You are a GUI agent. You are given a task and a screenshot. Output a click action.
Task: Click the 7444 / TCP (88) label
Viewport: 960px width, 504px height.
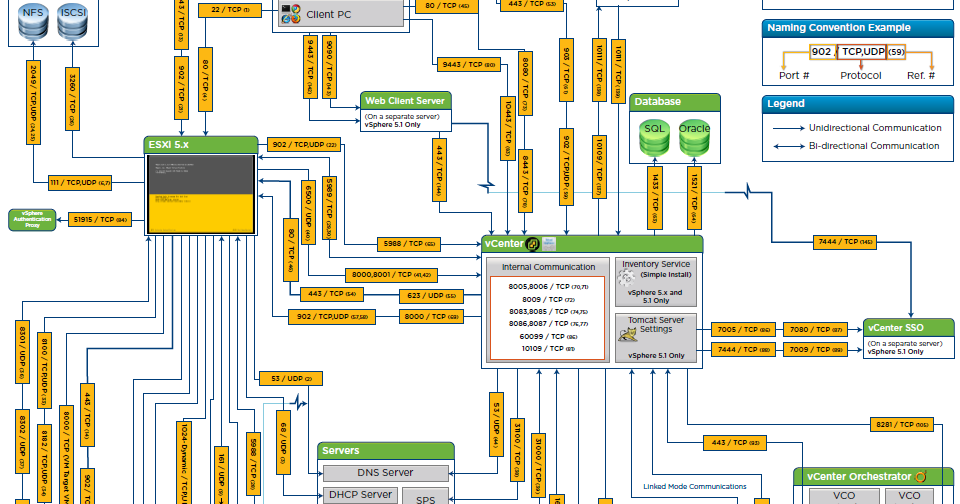click(744, 350)
